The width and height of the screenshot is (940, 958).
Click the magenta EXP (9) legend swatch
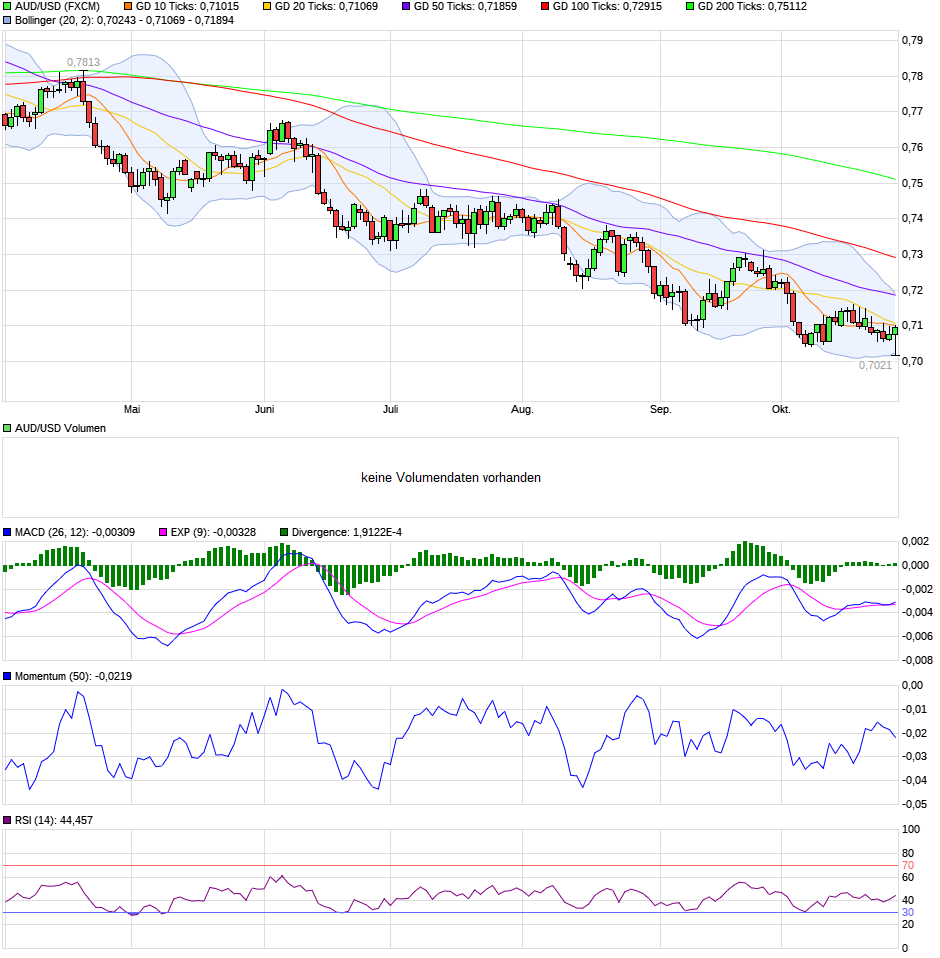pyautogui.click(x=163, y=533)
